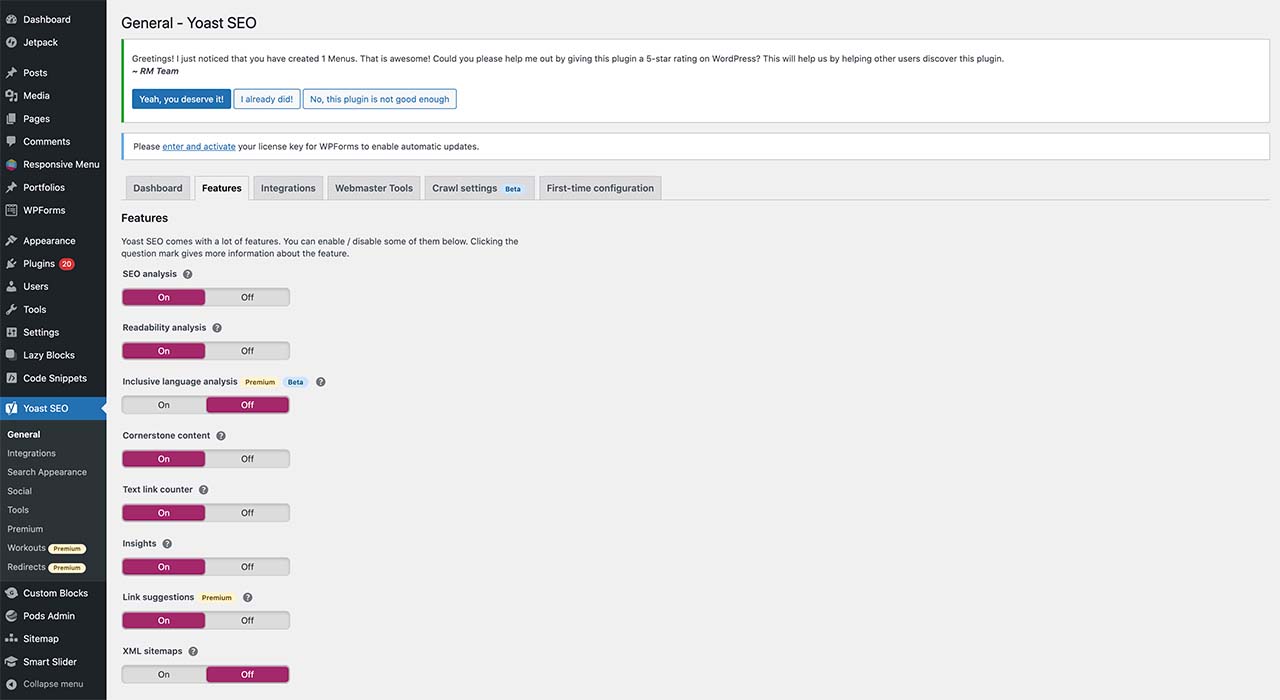
Task: Follow the 'enter and activate' license link
Action: tap(199, 146)
